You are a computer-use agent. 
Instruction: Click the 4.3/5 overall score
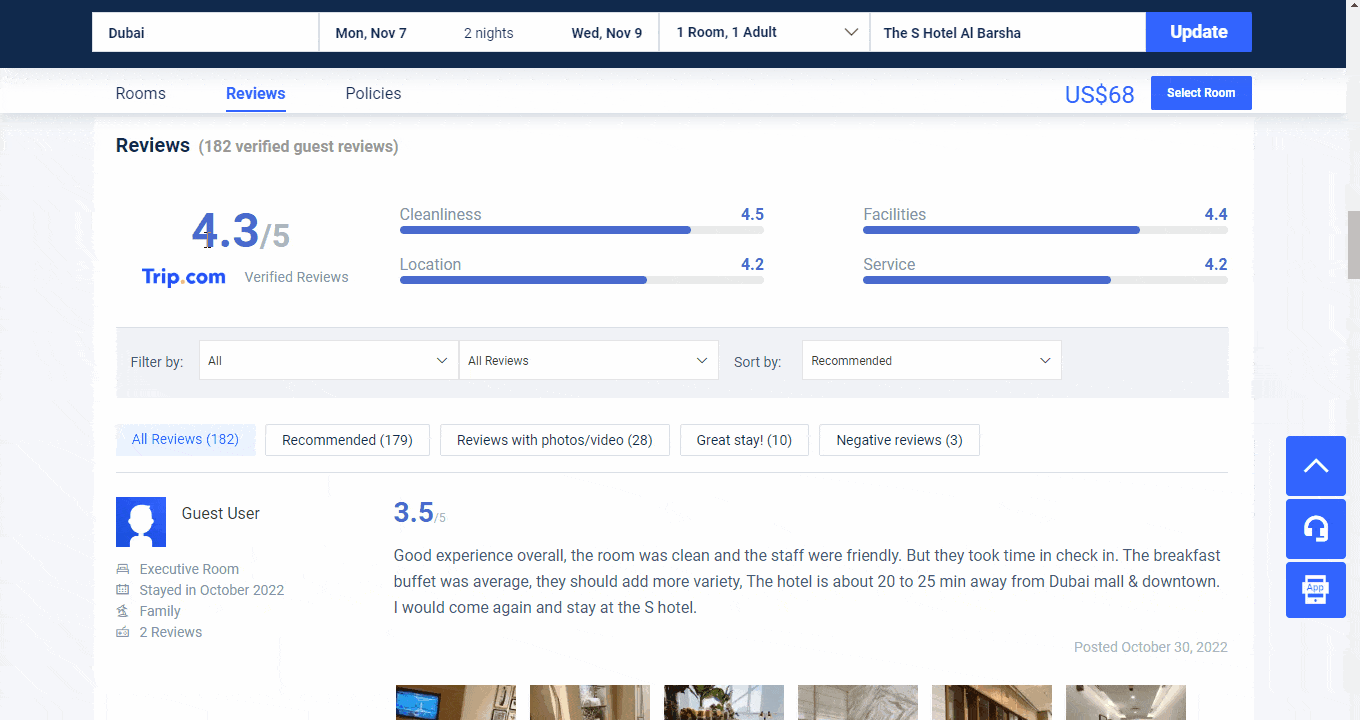click(241, 233)
